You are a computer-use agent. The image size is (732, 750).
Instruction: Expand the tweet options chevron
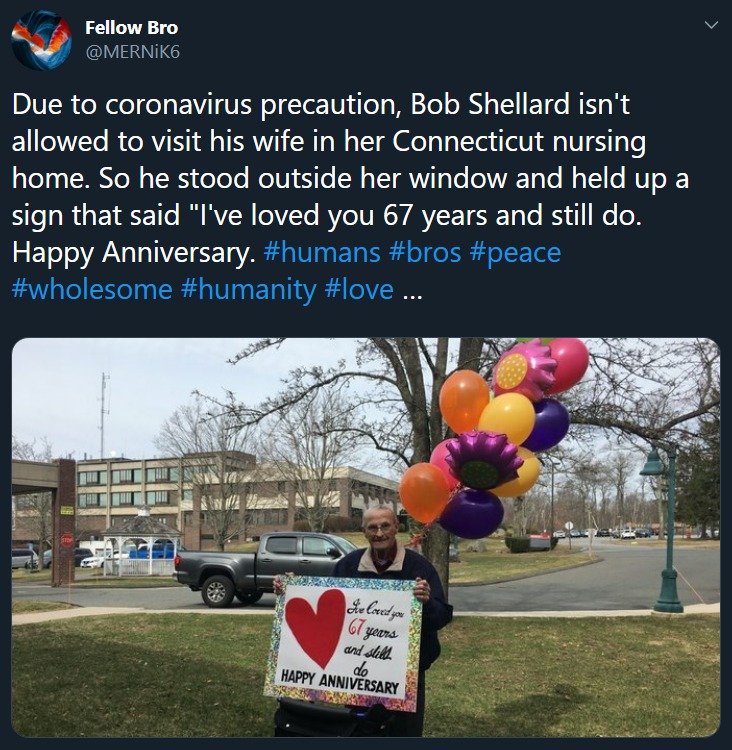tap(711, 25)
